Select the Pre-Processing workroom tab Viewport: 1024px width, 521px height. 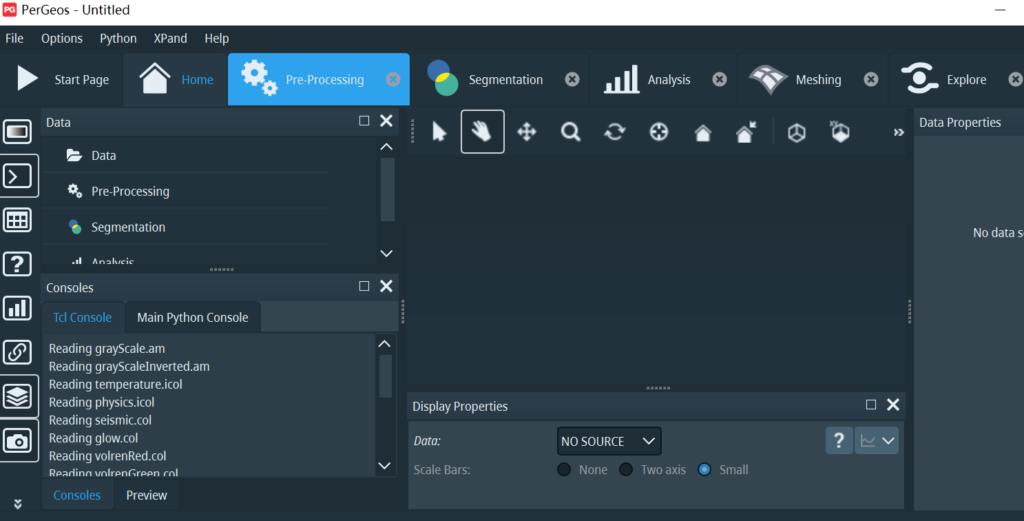(x=319, y=79)
